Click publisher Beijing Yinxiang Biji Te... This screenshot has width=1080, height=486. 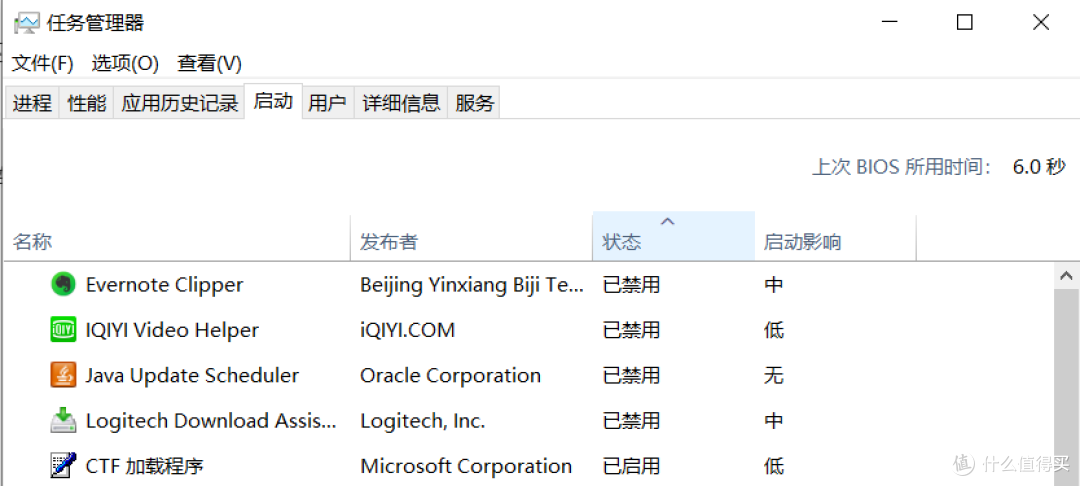pos(472,284)
